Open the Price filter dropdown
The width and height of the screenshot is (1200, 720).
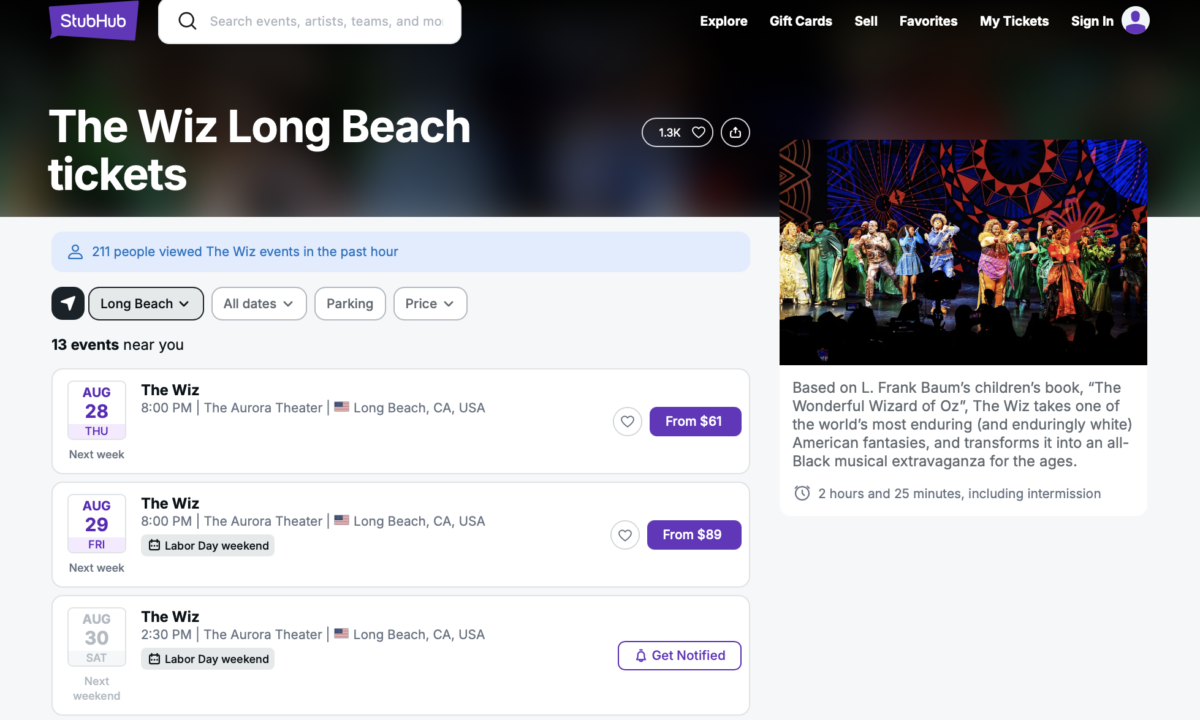tap(430, 304)
